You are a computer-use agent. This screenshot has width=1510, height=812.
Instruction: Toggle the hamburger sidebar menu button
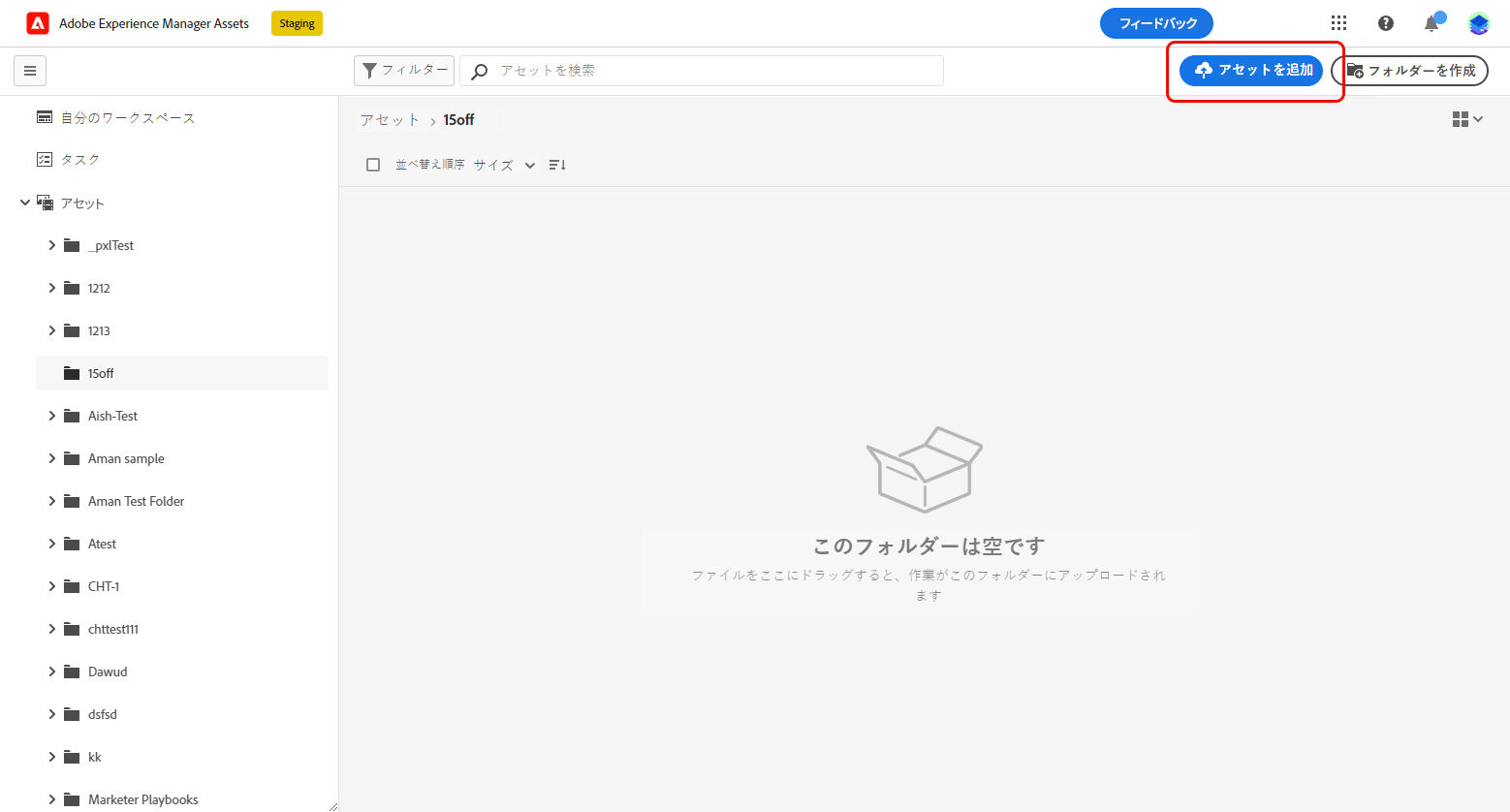(x=30, y=71)
